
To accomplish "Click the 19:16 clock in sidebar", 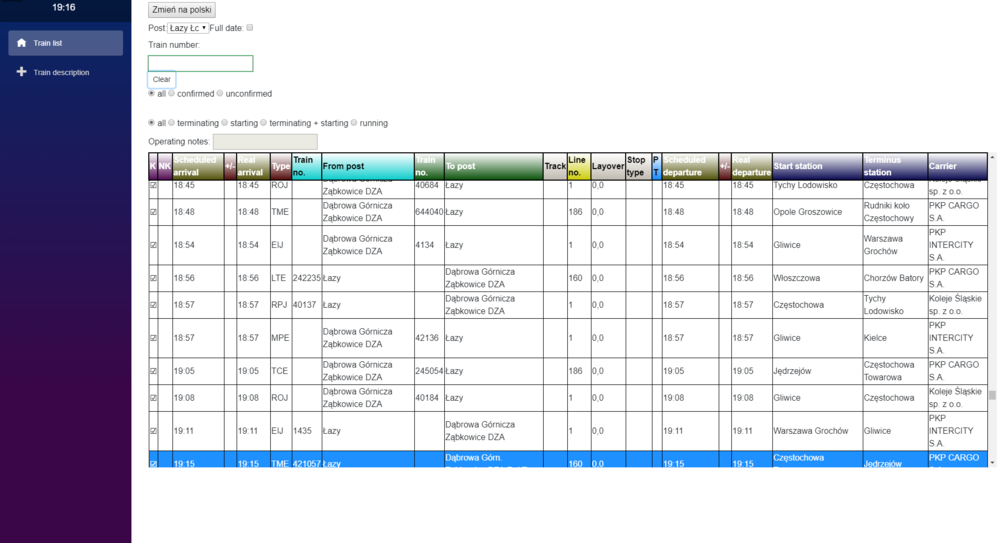I will [64, 8].
